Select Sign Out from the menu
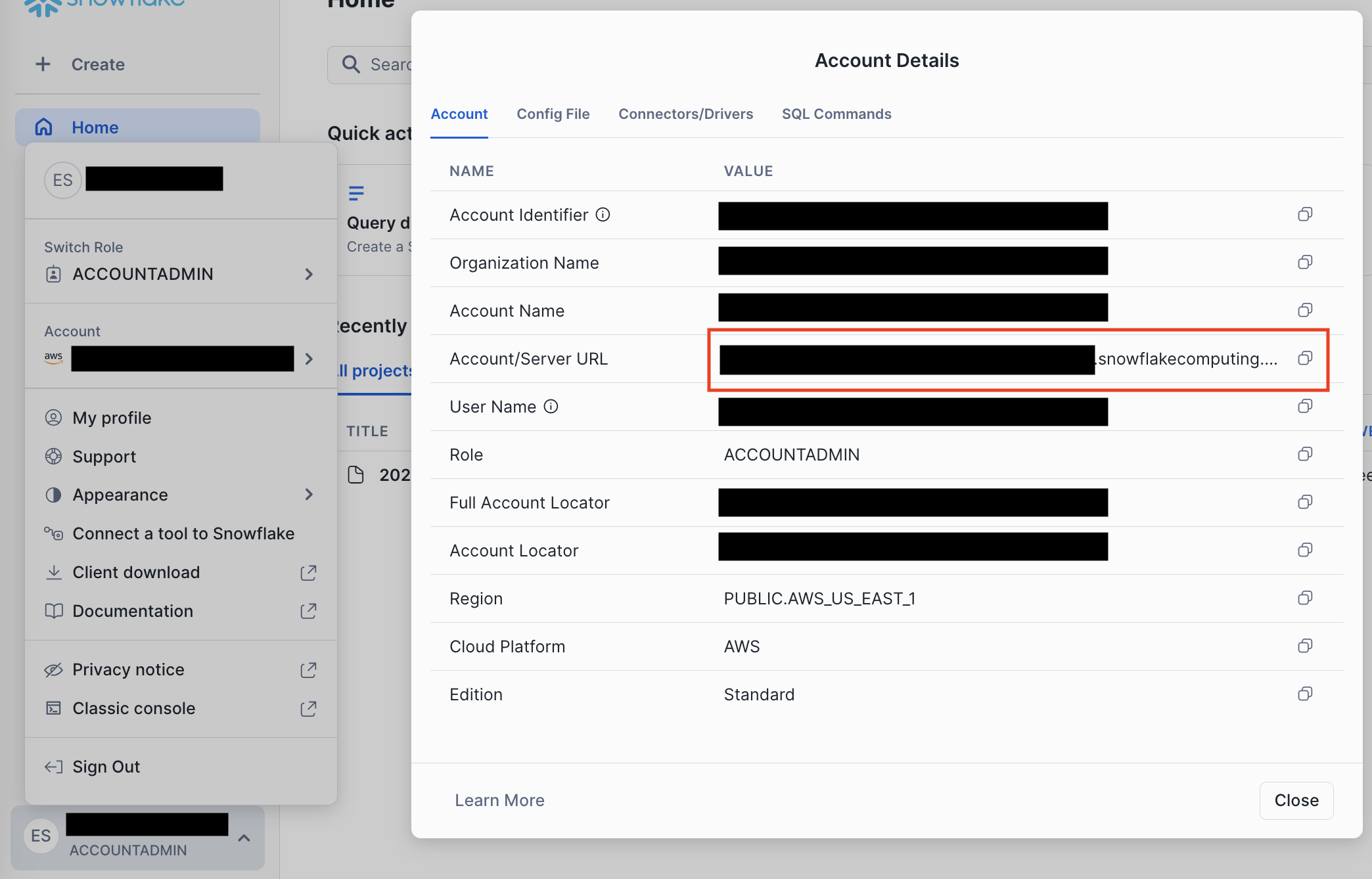 [x=106, y=766]
